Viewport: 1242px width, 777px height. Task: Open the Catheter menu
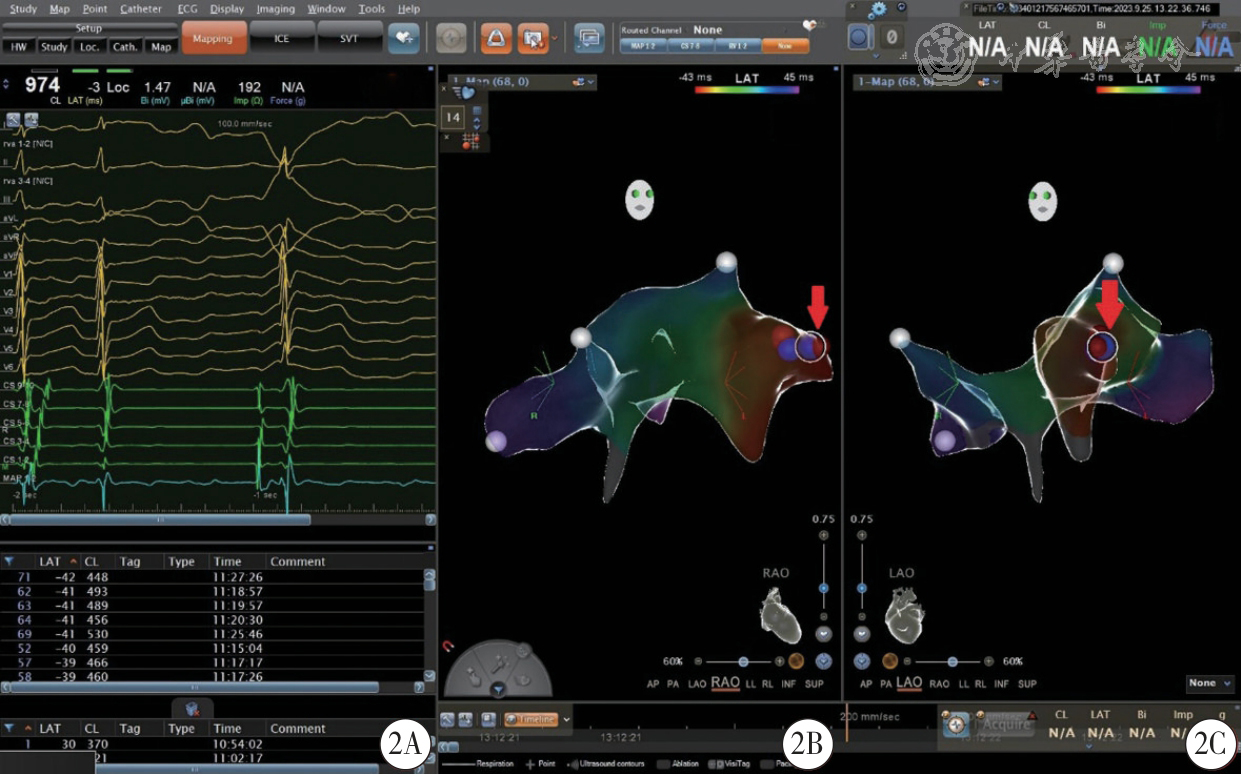(140, 9)
